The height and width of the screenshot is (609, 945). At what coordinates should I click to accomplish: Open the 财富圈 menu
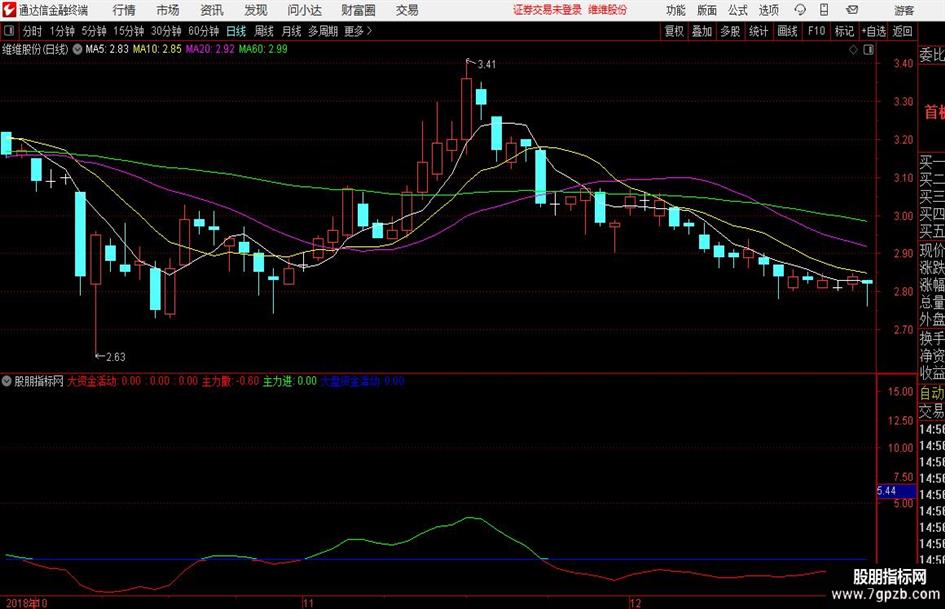(x=358, y=10)
